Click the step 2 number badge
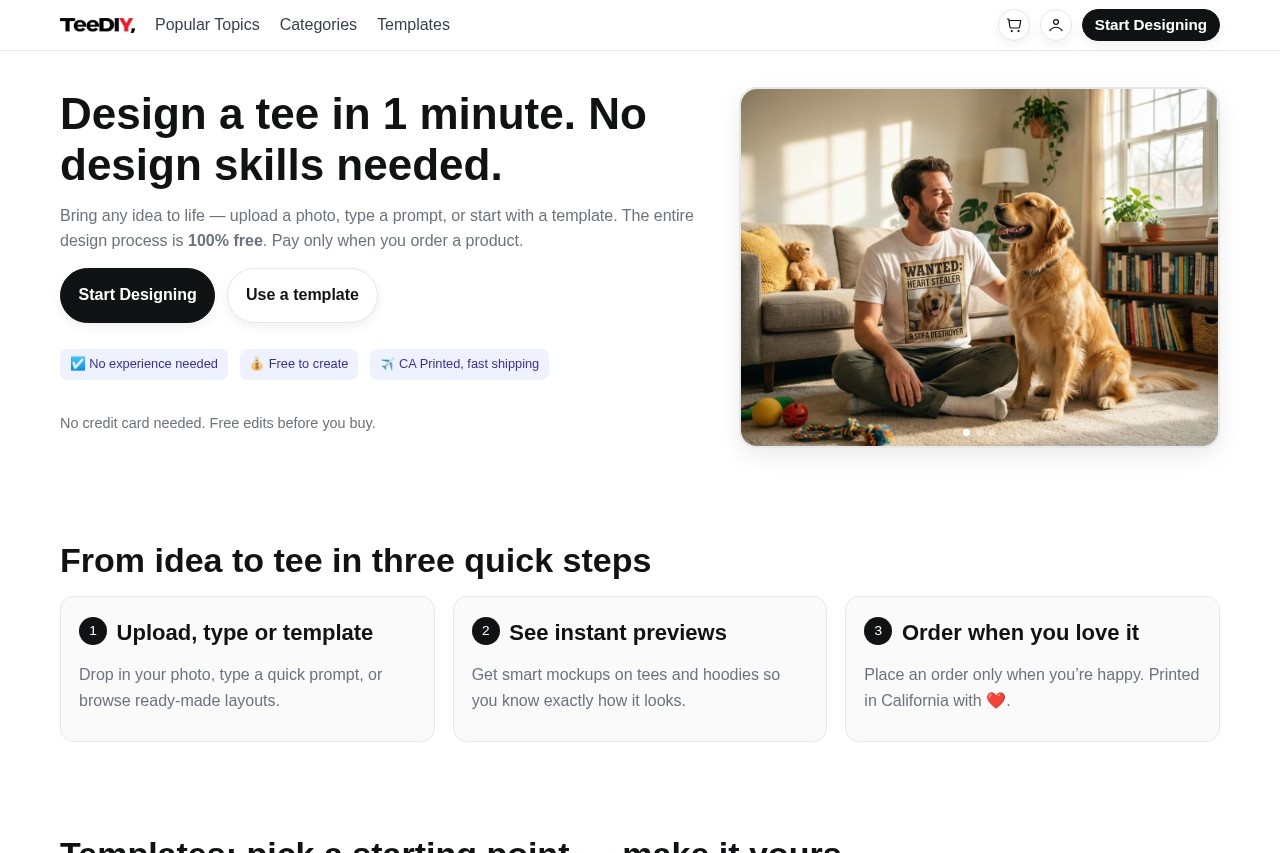This screenshot has height=853, width=1280. click(x=486, y=631)
